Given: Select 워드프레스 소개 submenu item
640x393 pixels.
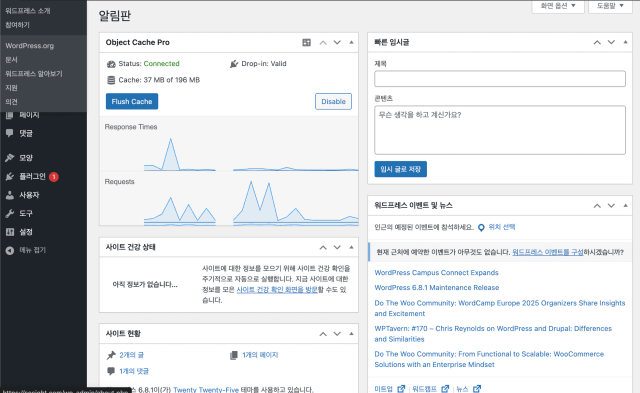Looking at the screenshot, I should [x=28, y=11].
